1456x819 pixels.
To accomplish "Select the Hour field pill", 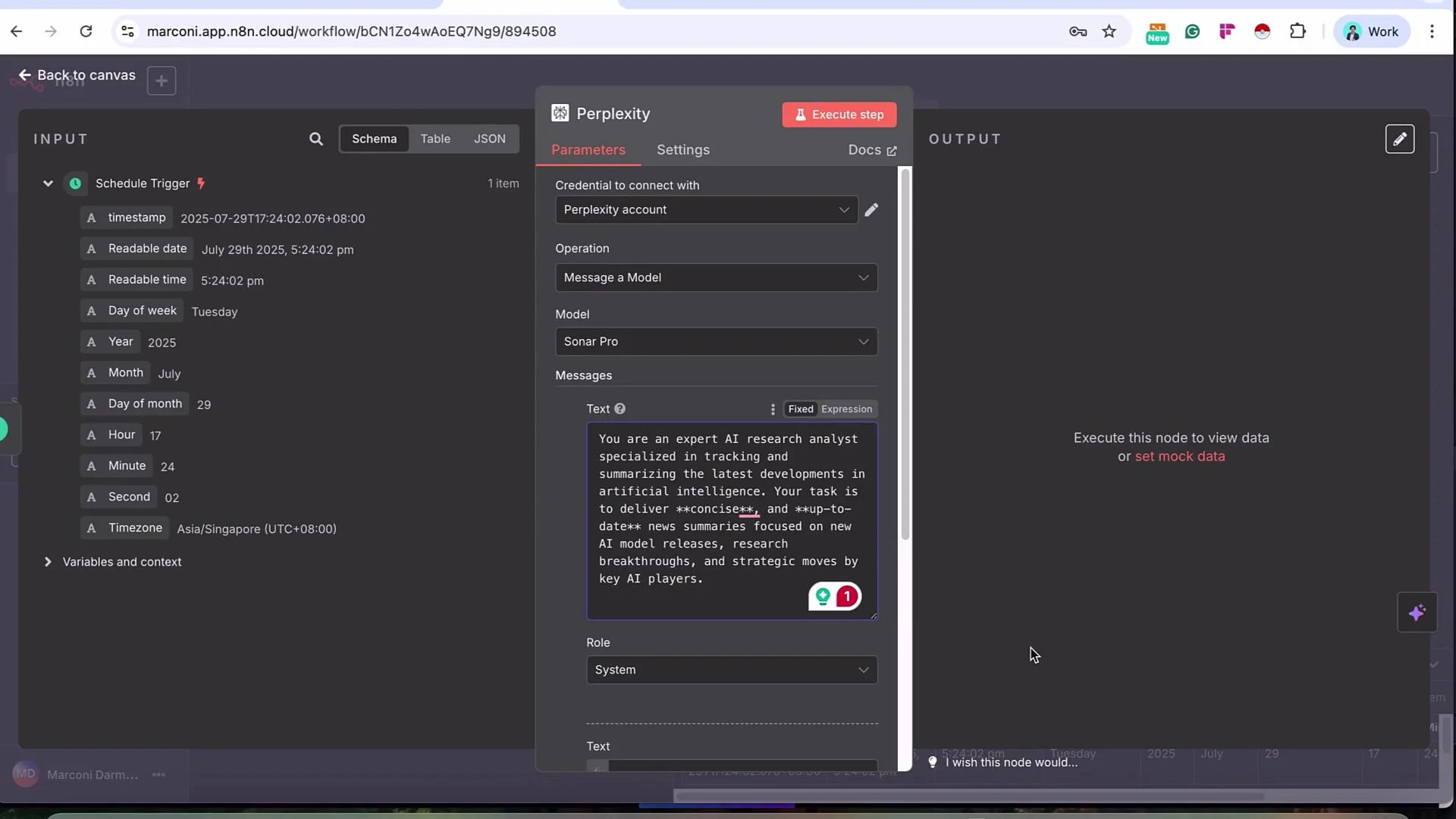I will coord(111,435).
